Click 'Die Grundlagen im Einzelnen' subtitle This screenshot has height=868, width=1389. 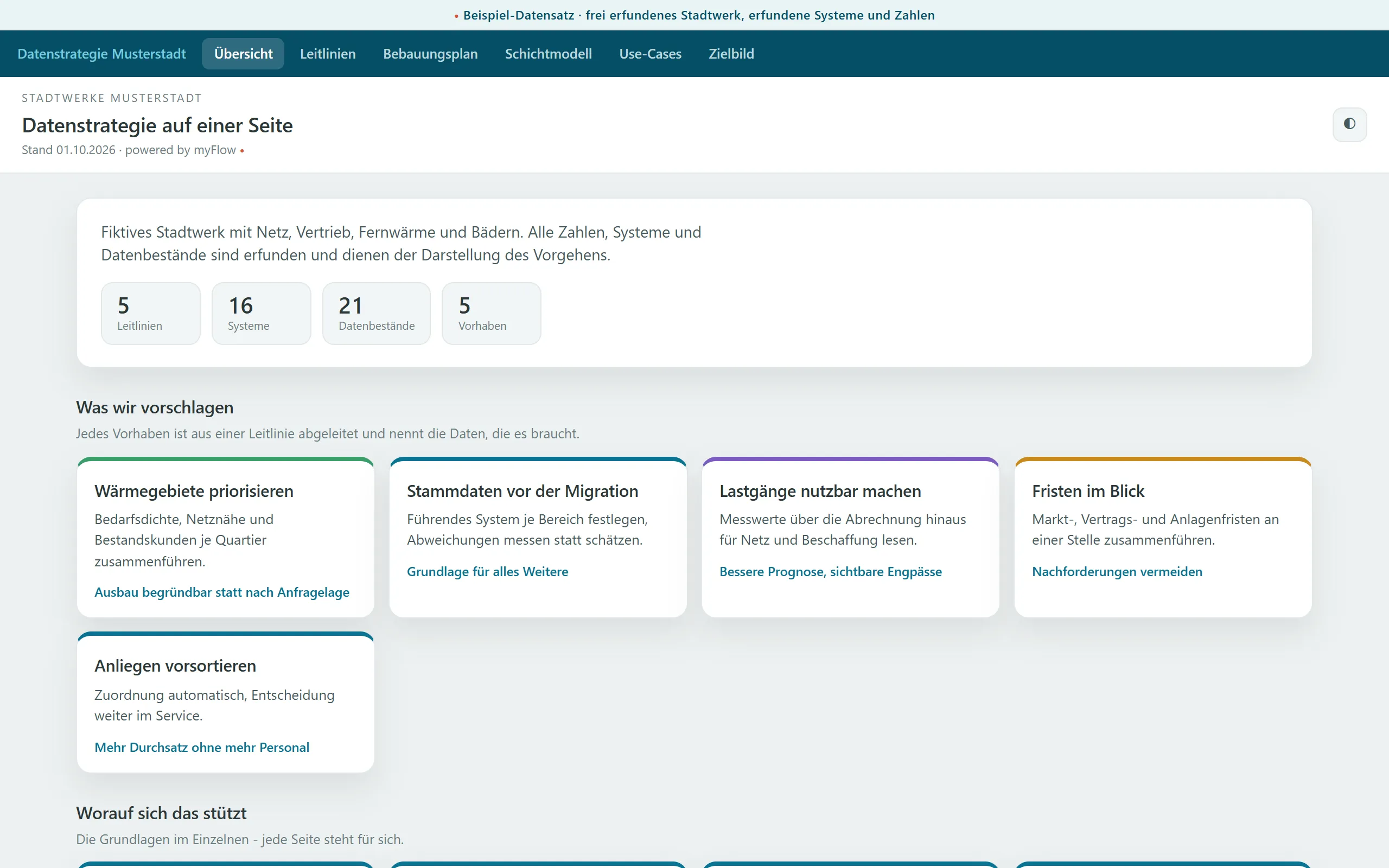(240, 839)
